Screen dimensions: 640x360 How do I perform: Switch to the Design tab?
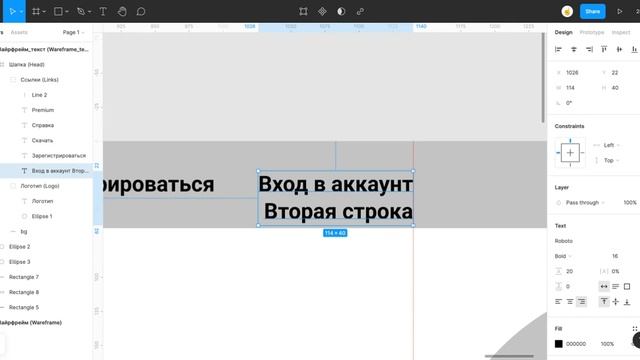(x=563, y=32)
